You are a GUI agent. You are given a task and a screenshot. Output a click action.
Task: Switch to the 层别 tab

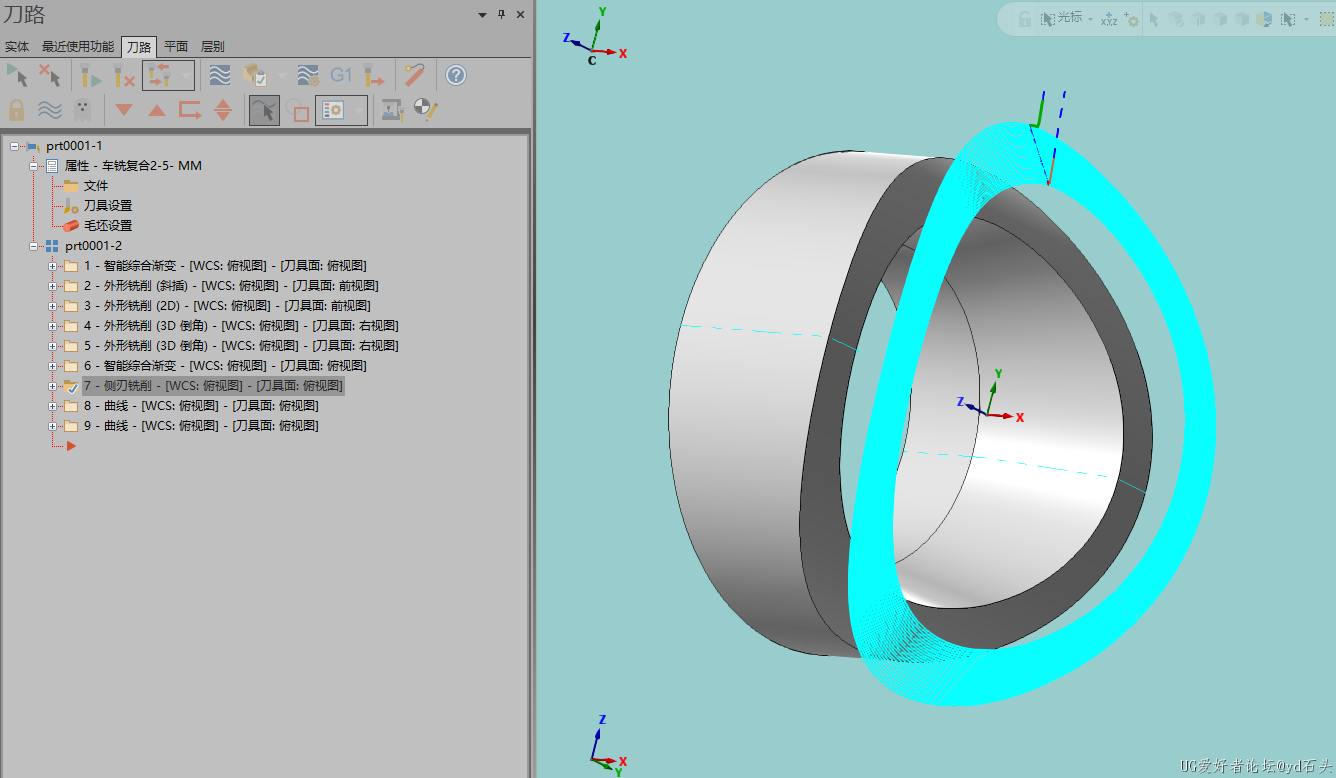213,47
